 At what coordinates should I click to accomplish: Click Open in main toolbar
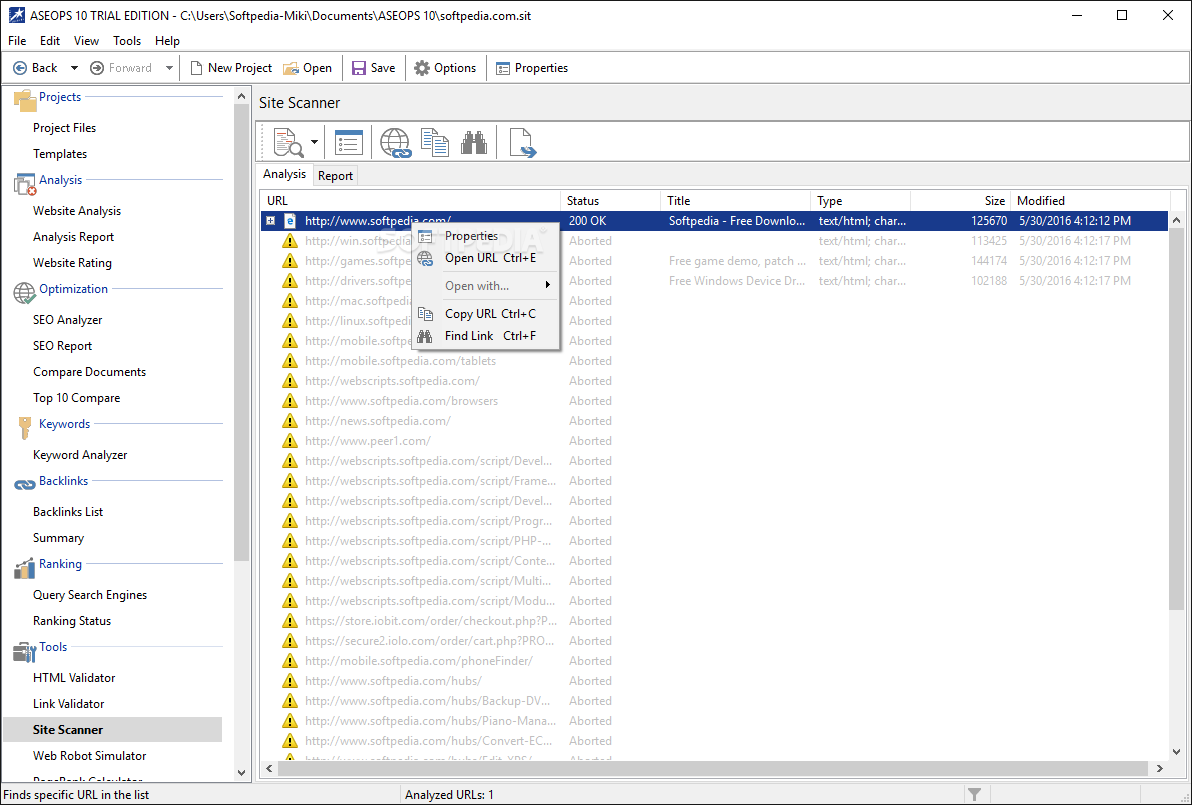(x=308, y=68)
